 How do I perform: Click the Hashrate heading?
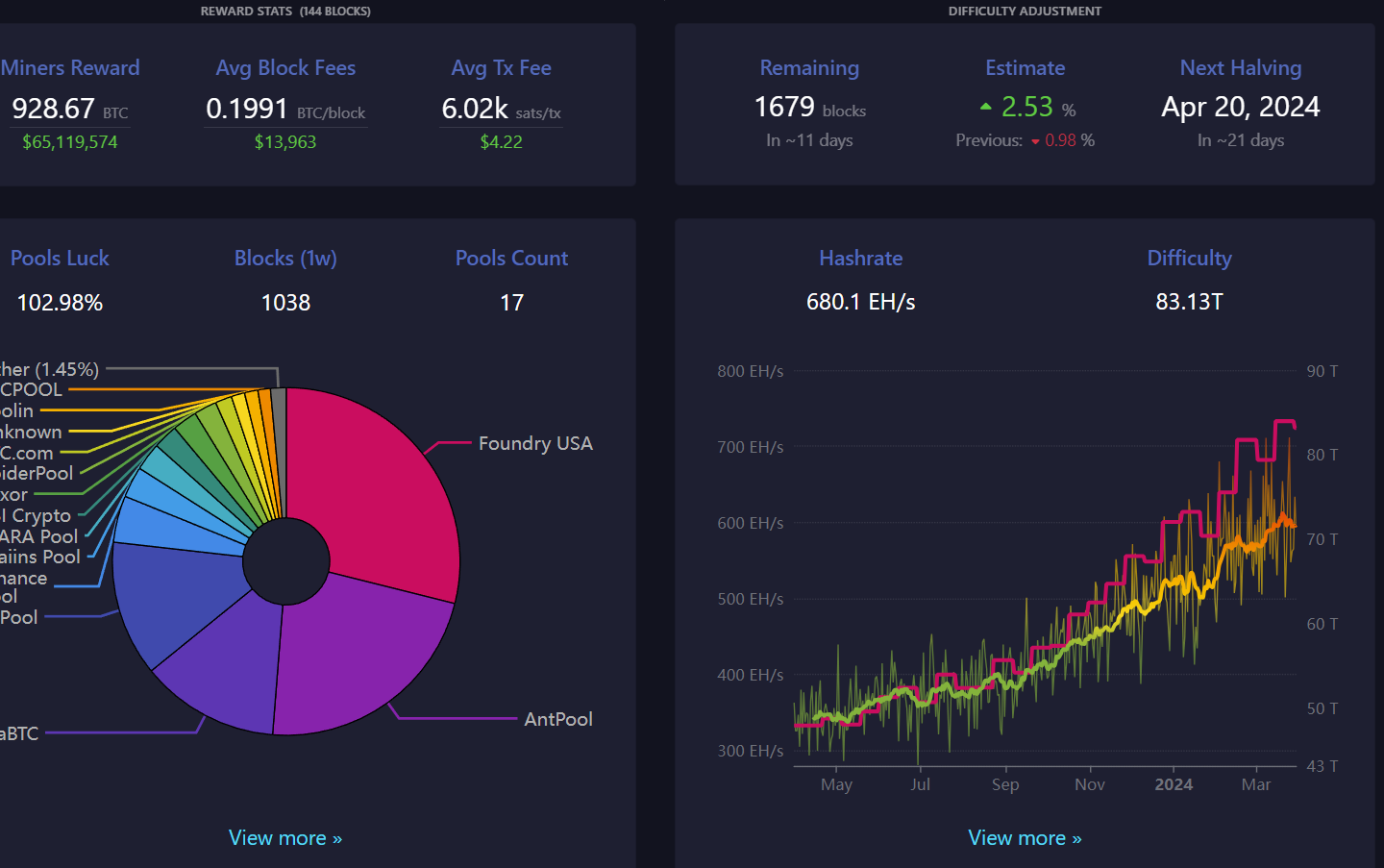(x=861, y=258)
